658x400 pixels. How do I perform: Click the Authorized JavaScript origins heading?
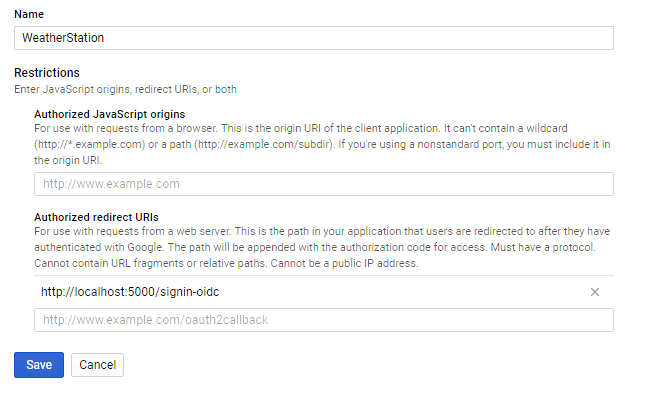click(x=110, y=114)
